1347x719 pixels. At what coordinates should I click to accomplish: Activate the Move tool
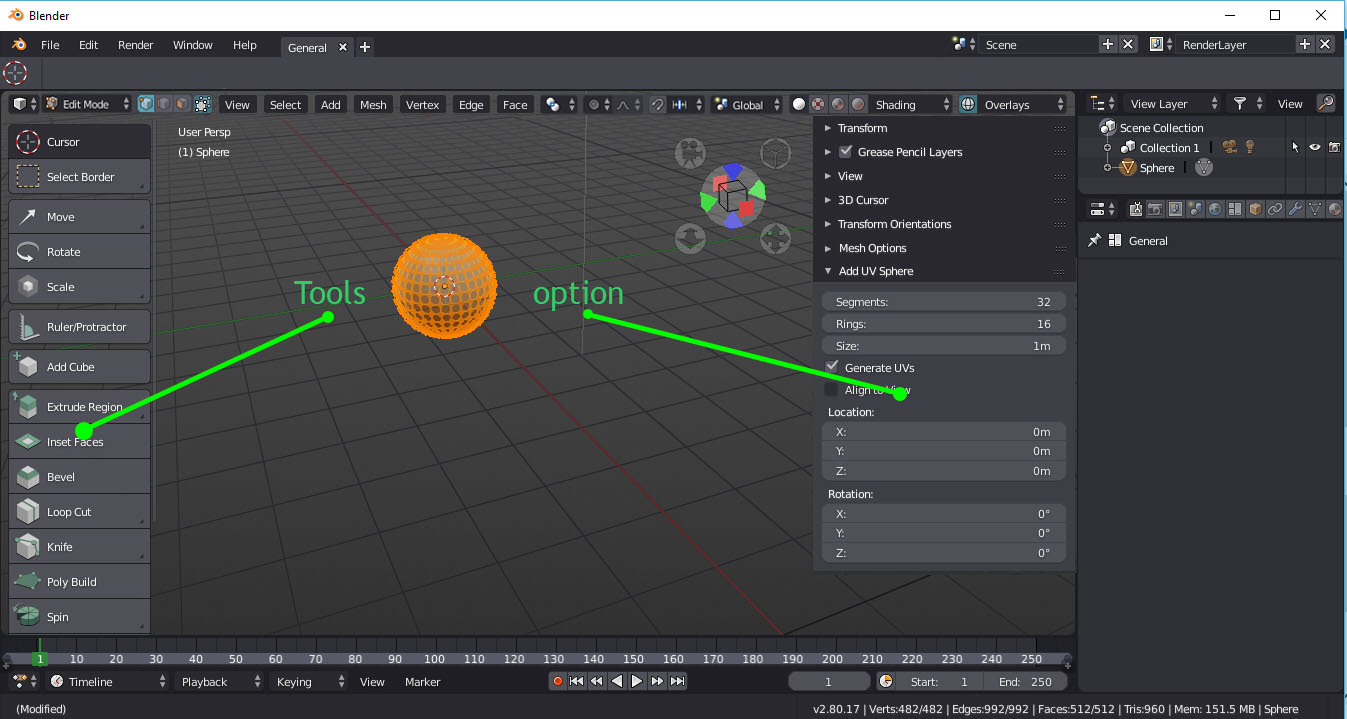pos(80,217)
